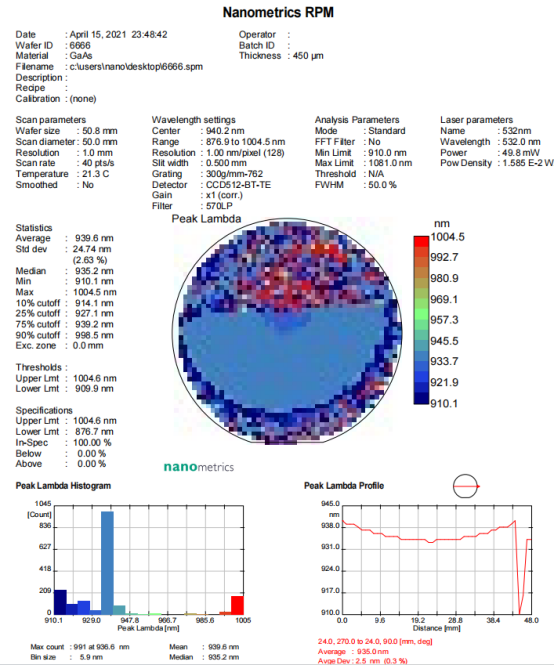
Task: Select the FWHM value 50.0 %
Action: (x=382, y=185)
